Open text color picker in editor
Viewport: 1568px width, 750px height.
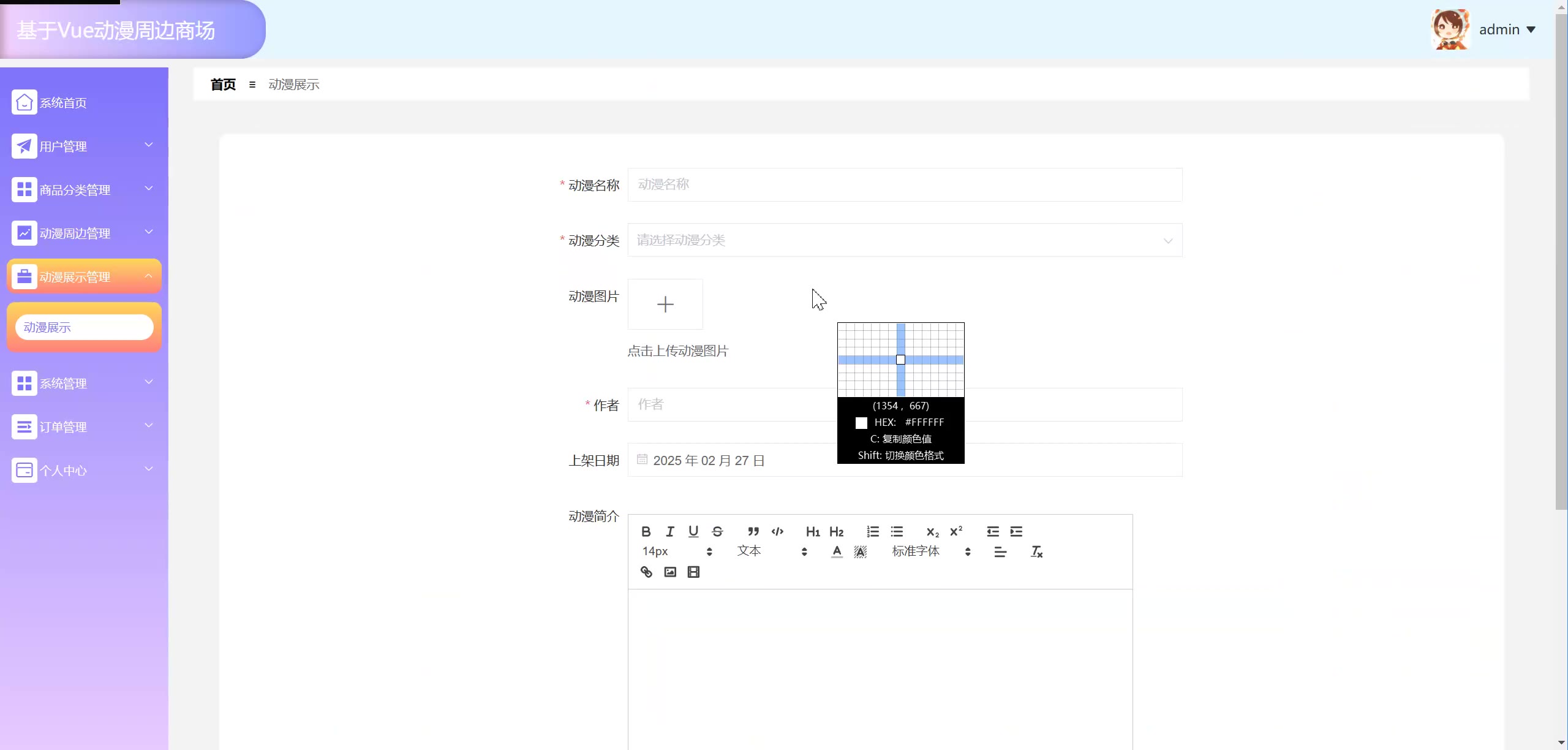click(x=837, y=551)
